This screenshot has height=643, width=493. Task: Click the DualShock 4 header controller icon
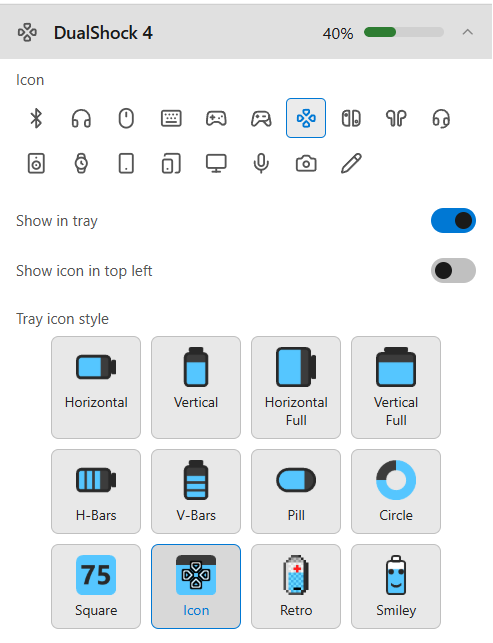[x=27, y=32]
